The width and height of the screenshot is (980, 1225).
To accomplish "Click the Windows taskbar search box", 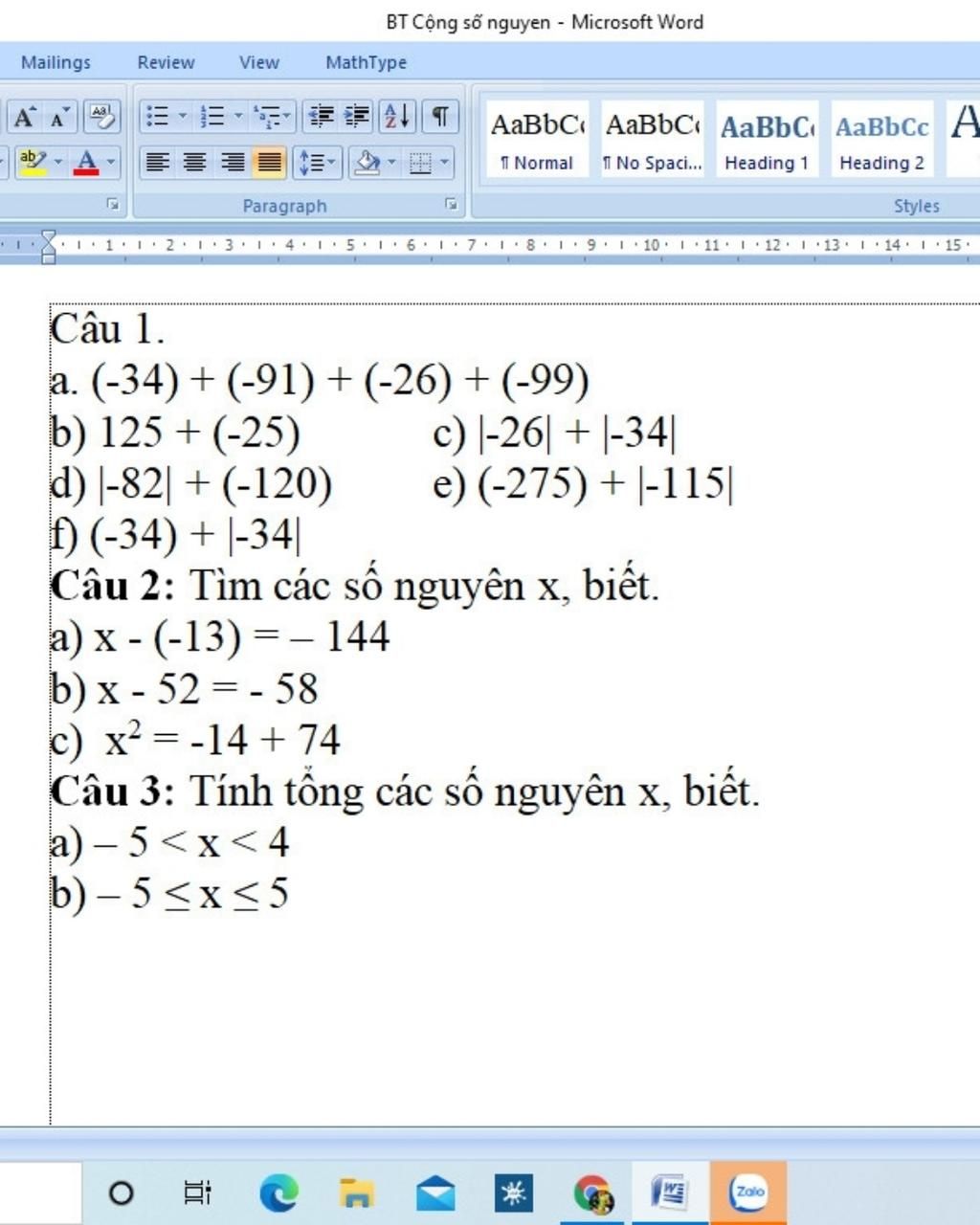I will click(x=40, y=1192).
